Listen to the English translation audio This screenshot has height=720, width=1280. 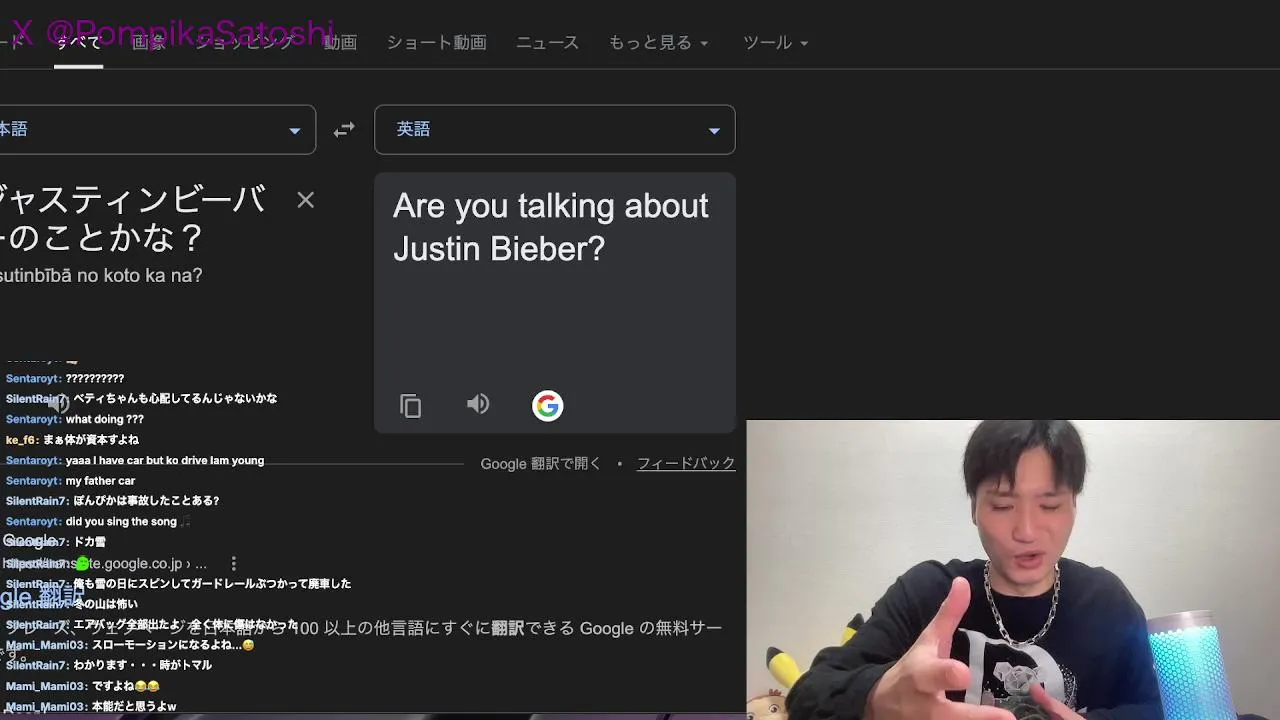[478, 404]
